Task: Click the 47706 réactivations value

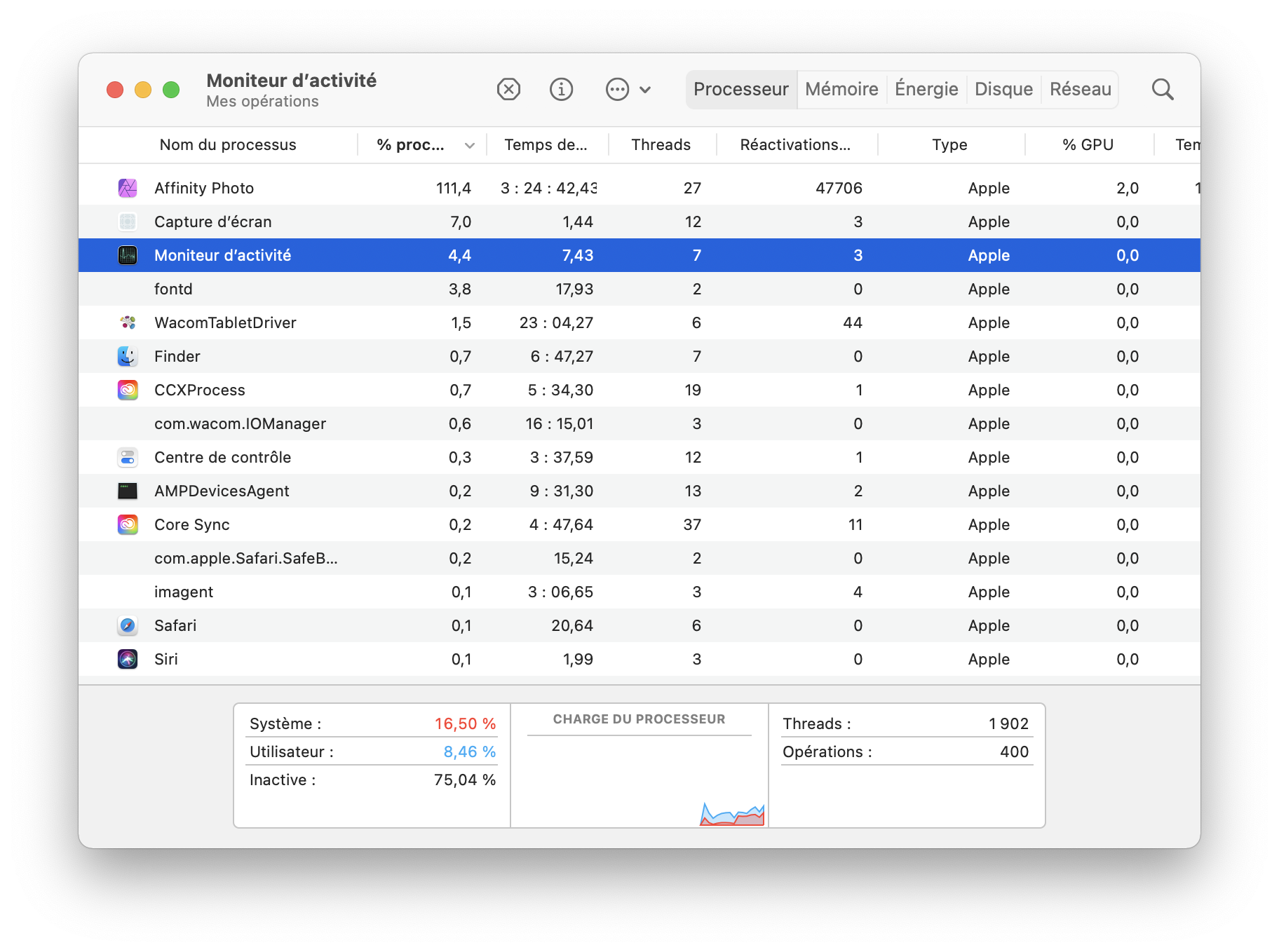Action: pyautogui.click(x=839, y=188)
